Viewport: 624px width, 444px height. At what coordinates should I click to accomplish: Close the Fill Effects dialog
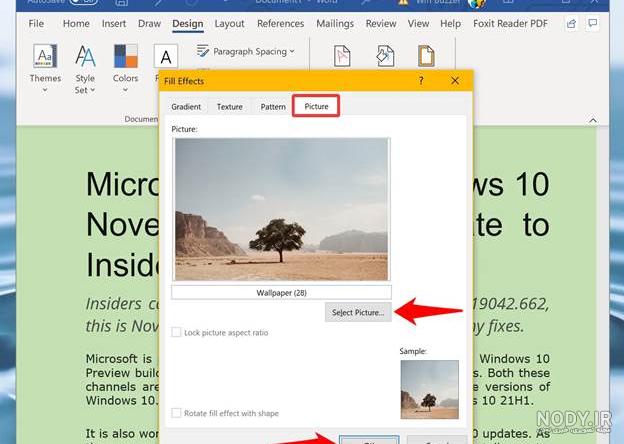click(455, 81)
